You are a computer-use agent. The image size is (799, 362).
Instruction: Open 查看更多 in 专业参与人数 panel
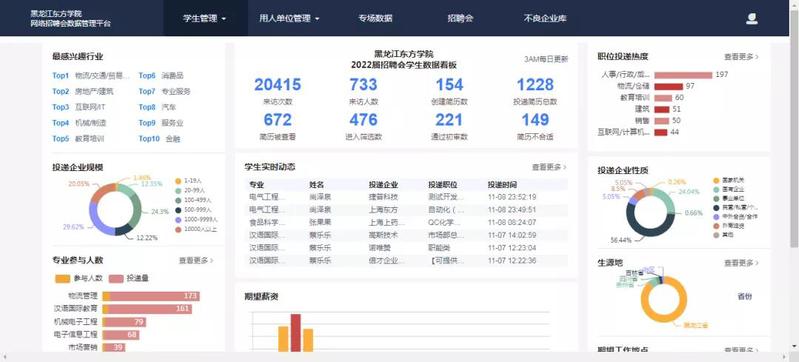pos(196,261)
